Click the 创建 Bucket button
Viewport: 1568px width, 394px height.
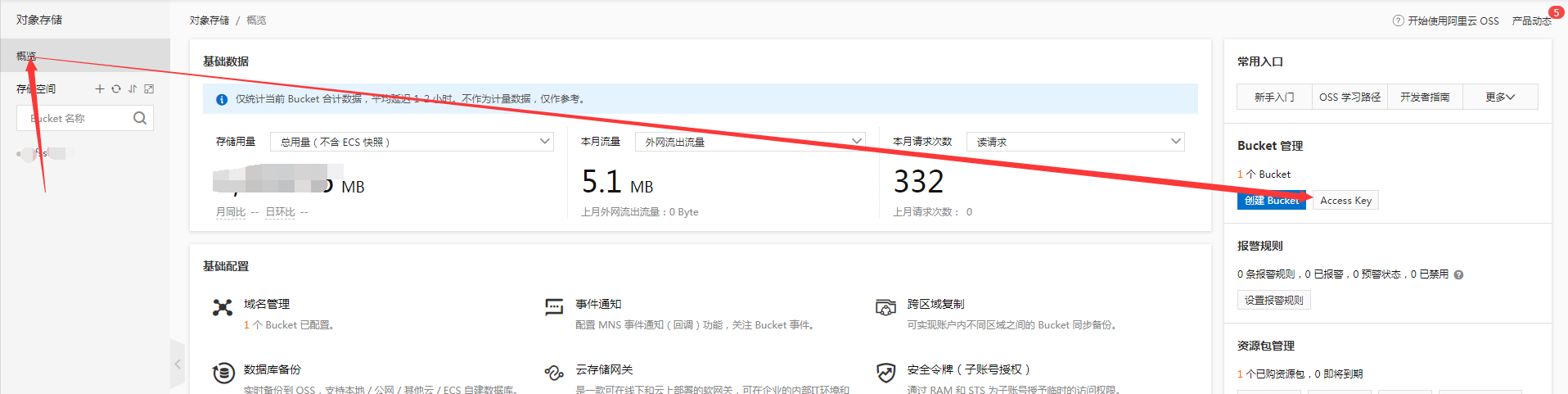(1272, 201)
